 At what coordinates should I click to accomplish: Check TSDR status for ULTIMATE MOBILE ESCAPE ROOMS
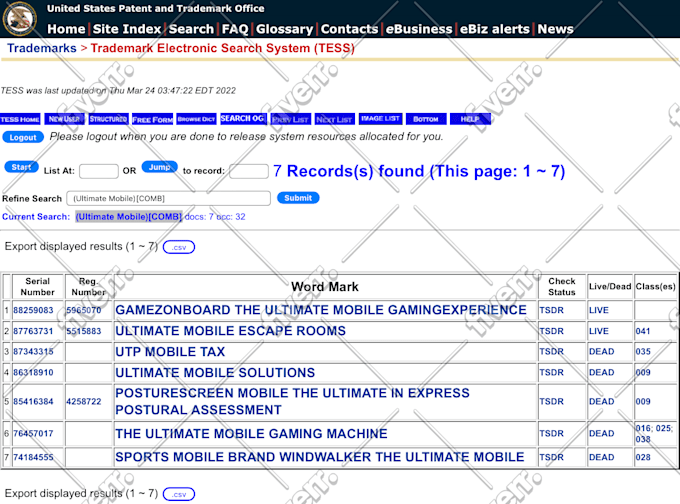(552, 331)
